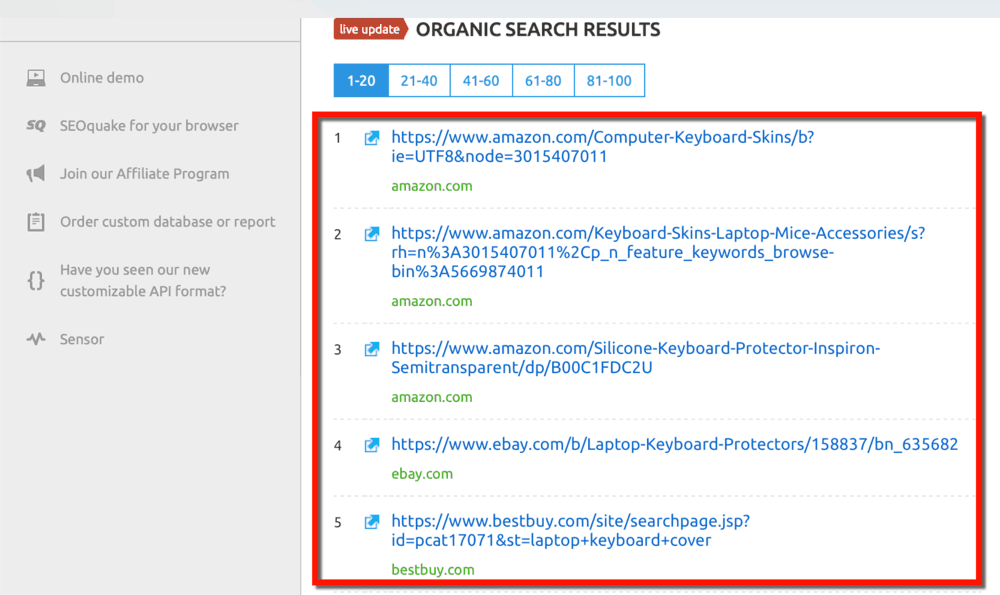The height and width of the screenshot is (595, 1000).
Task: Click the Affiliate Program megaphone icon
Action: click(36, 173)
